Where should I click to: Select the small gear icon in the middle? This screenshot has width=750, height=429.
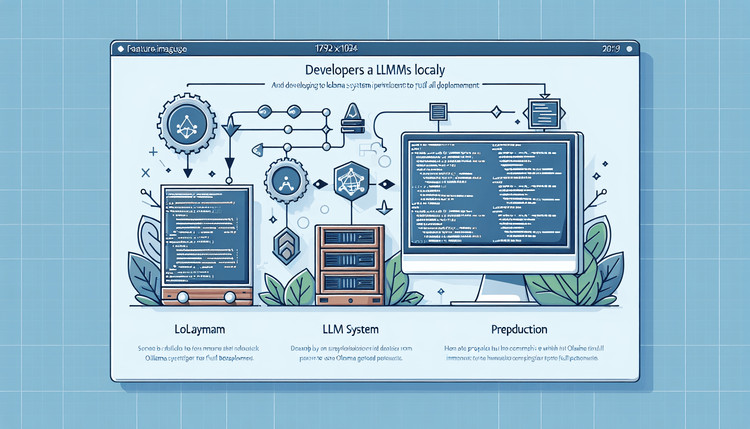(285, 184)
